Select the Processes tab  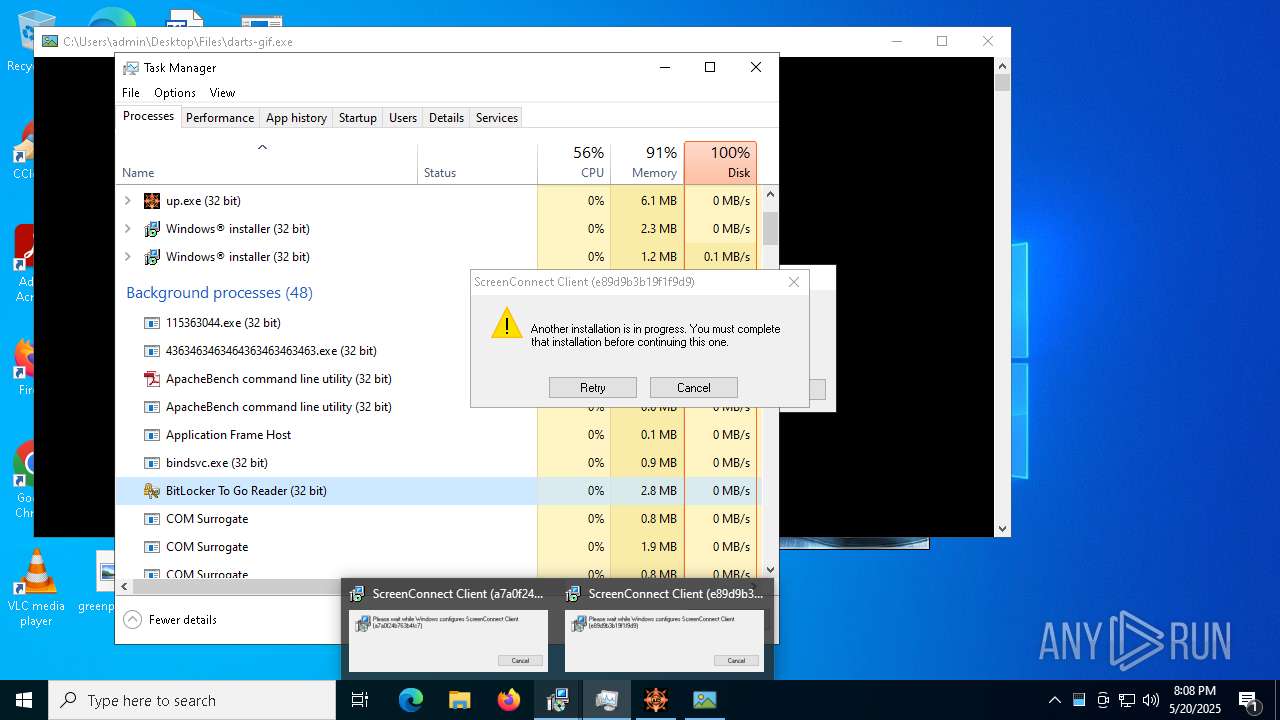pos(148,117)
